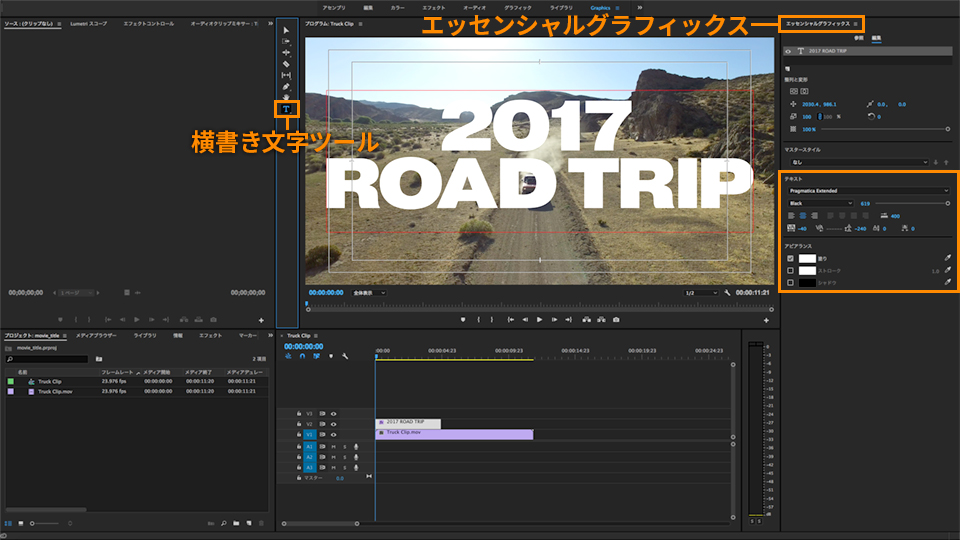Image resolution: width=960 pixels, height=540 pixels.
Task: Enable the Stroke checkbox
Action: click(x=790, y=271)
